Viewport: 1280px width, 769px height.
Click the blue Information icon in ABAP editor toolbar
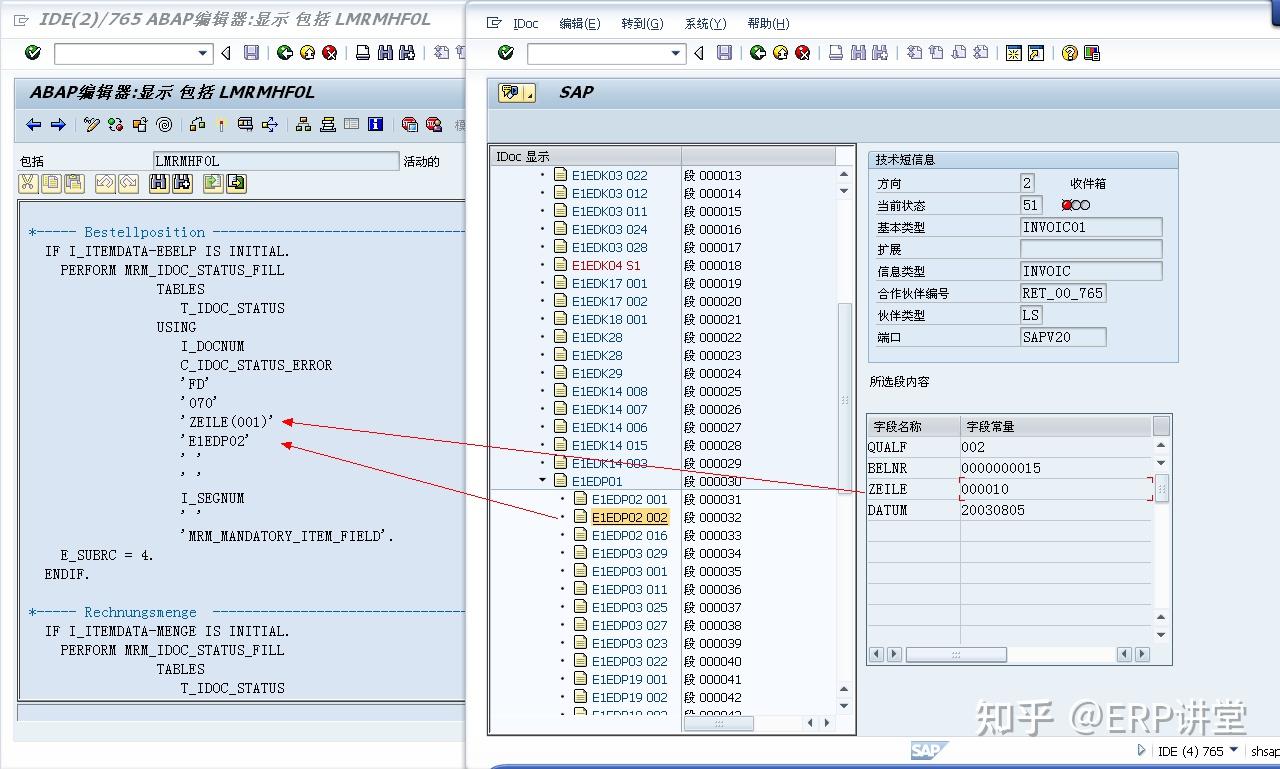point(376,124)
